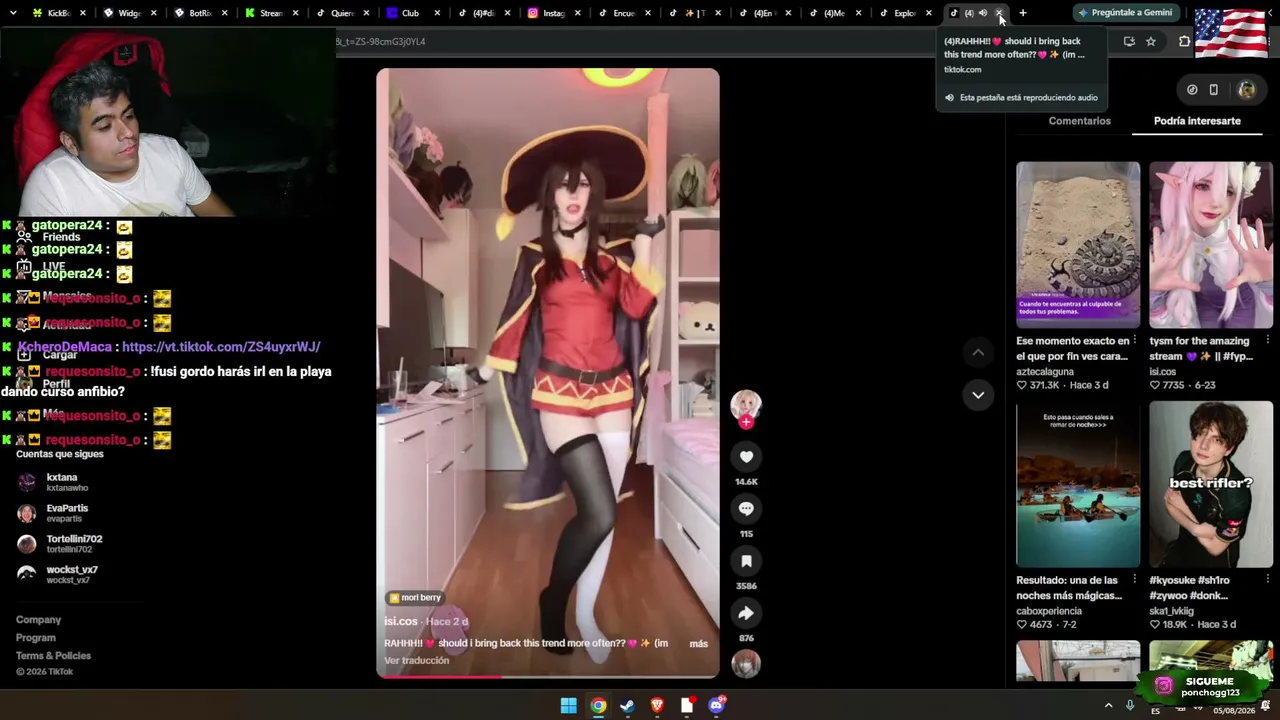Image resolution: width=1280 pixels, height=720 pixels.
Task: Open the Terms & Policies footer link
Action: 53,656
